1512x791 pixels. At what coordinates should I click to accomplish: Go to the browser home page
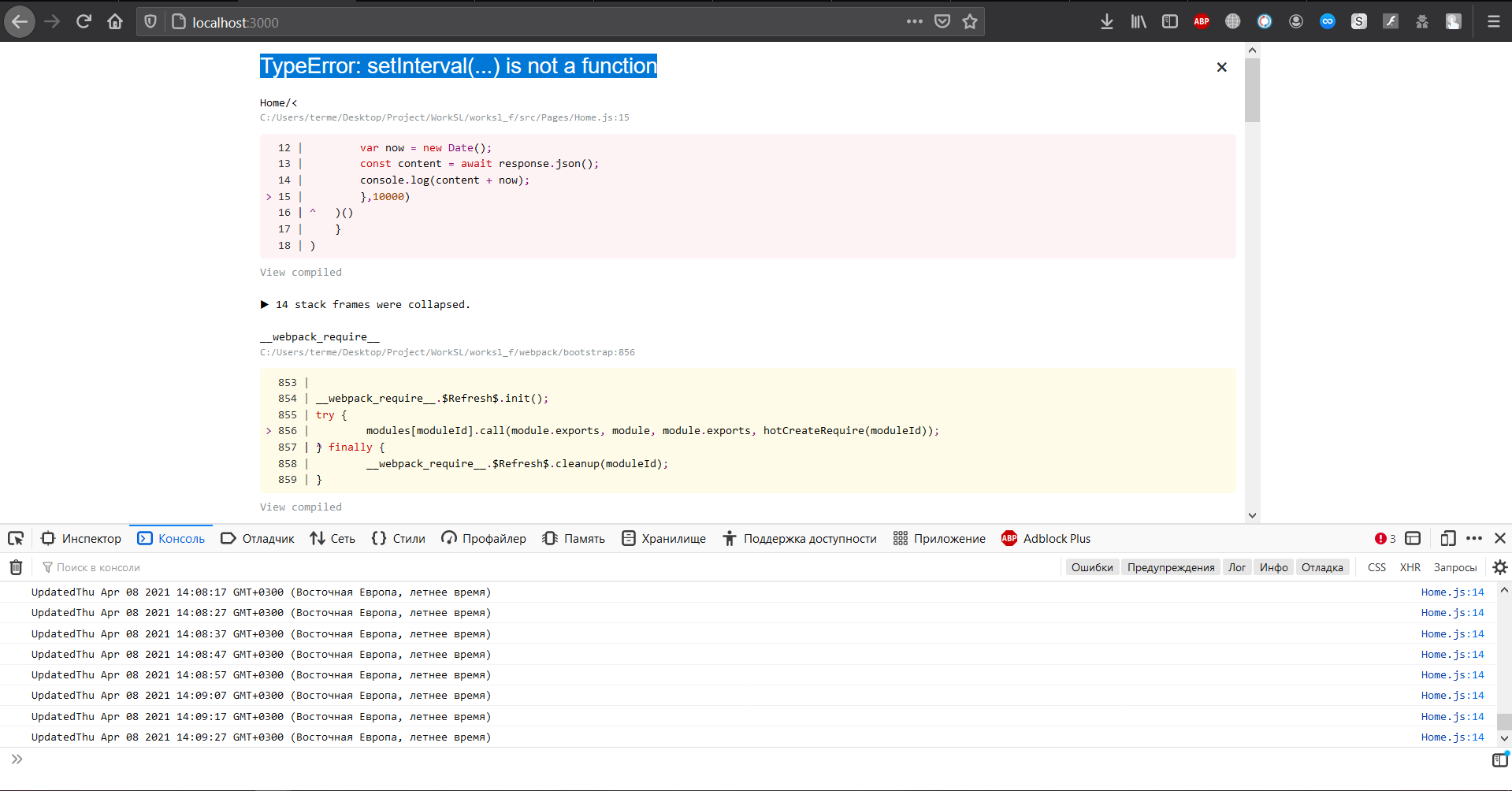click(x=115, y=22)
